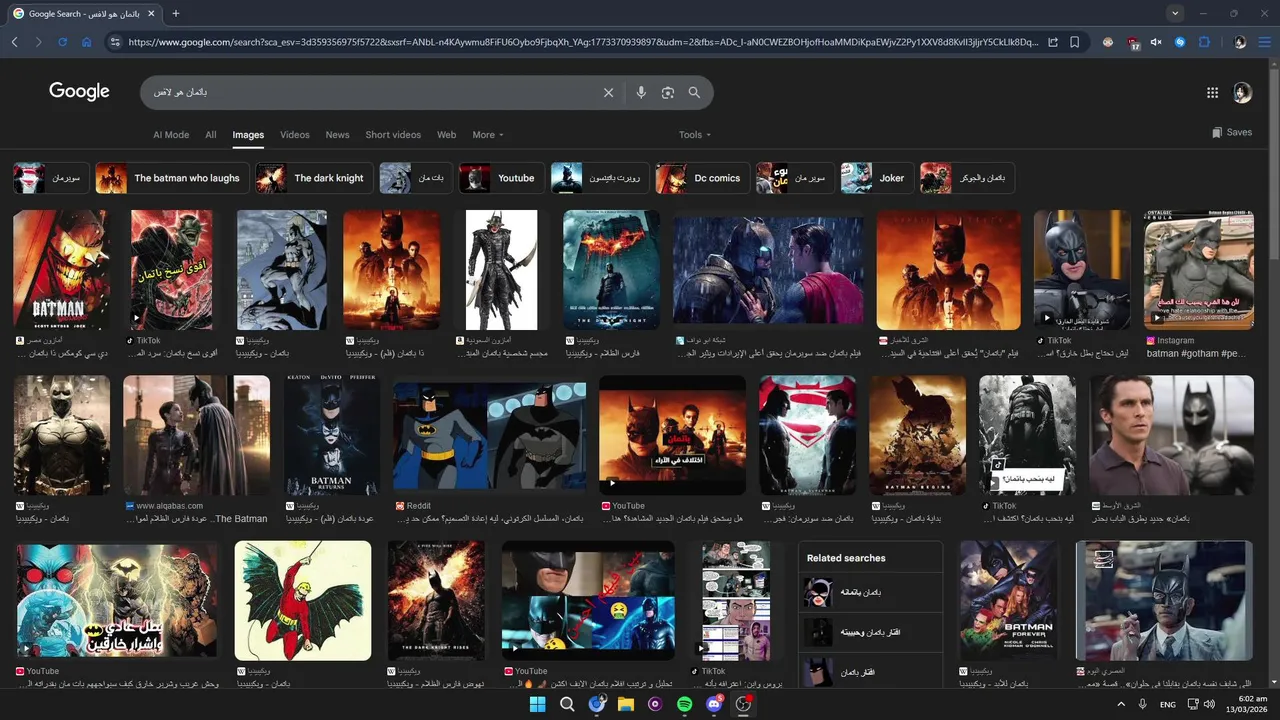Open the first Related searches suggestion row
Screen dimensions: 1280x720
(871, 592)
